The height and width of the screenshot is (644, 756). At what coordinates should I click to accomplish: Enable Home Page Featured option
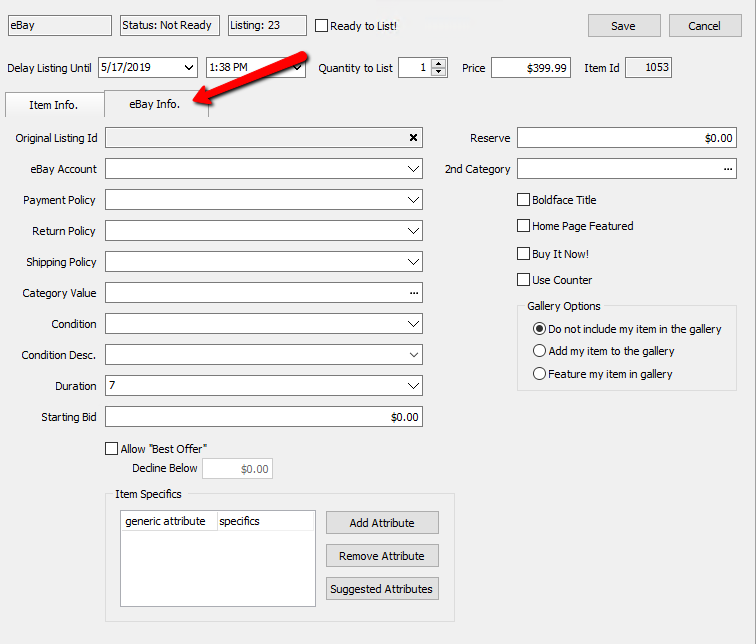tap(523, 226)
